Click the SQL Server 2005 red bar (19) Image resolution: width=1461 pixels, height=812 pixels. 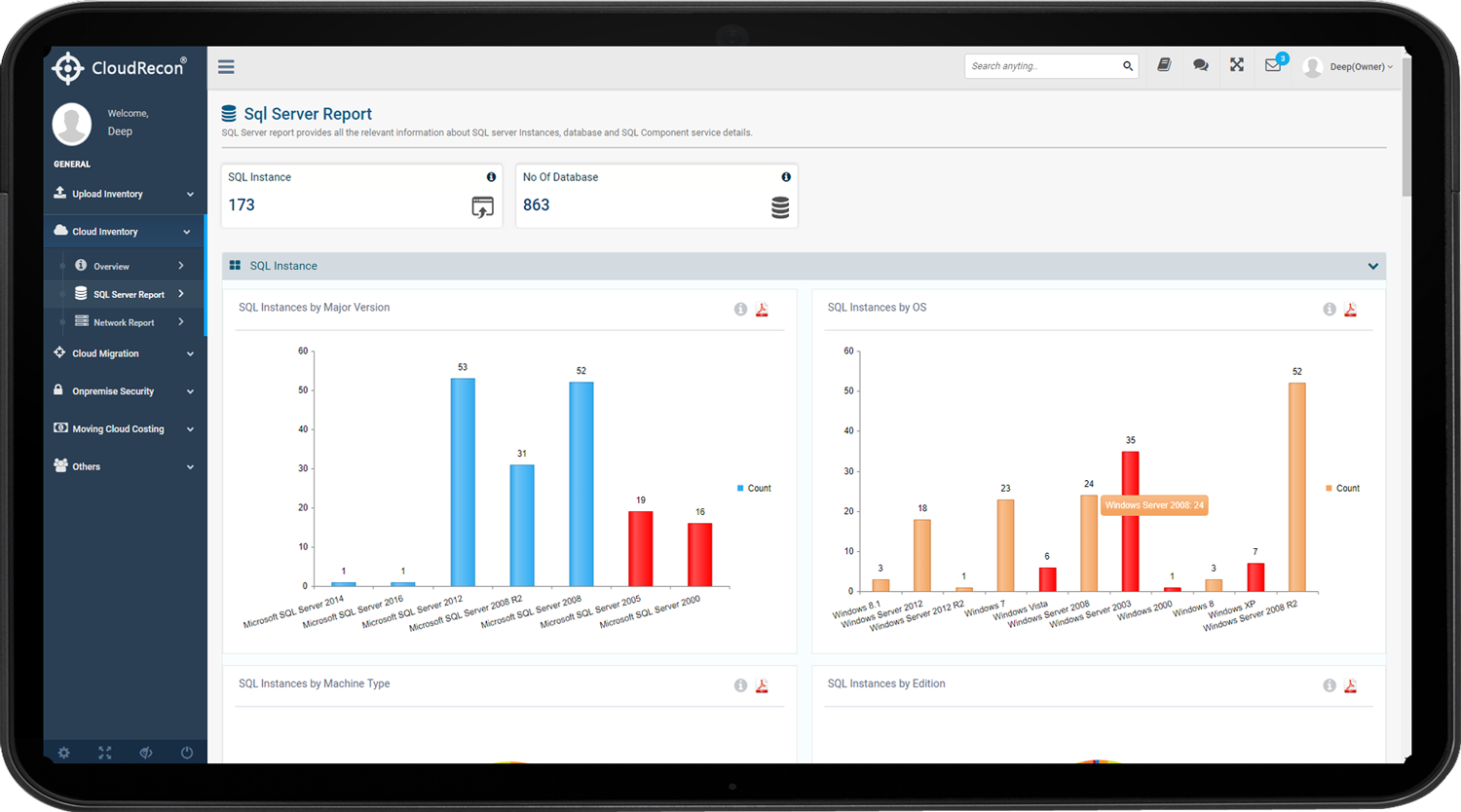(641, 549)
